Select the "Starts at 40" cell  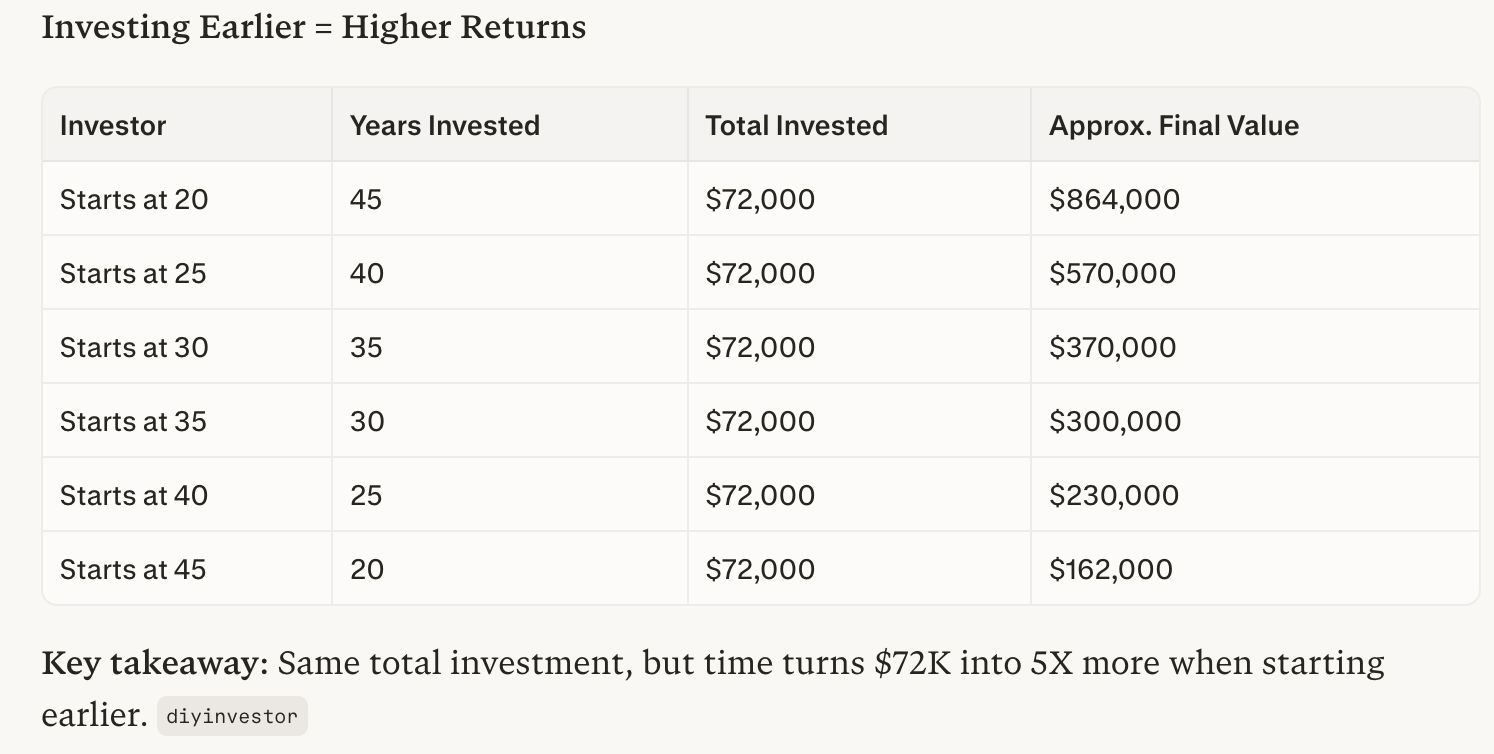pyautogui.click(x=134, y=496)
